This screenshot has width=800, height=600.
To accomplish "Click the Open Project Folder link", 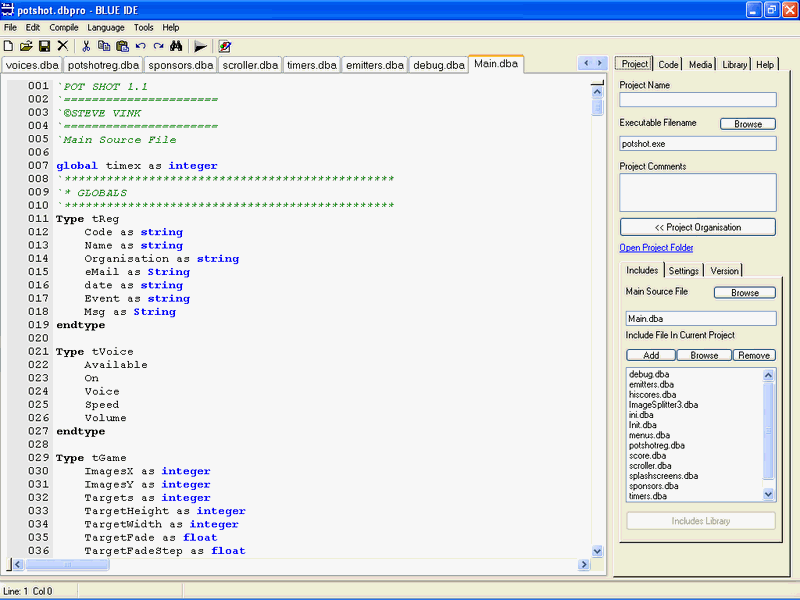I will coord(656,248).
